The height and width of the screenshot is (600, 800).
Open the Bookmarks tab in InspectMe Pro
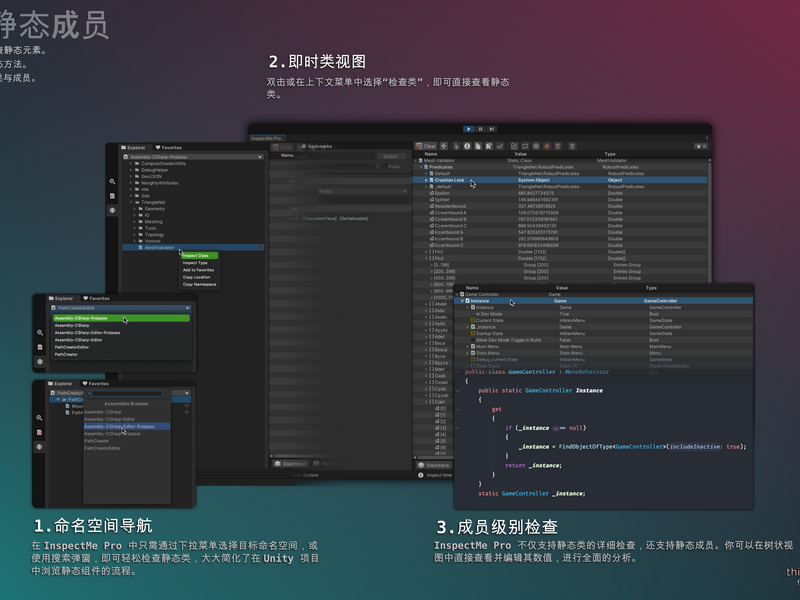click(x=316, y=146)
